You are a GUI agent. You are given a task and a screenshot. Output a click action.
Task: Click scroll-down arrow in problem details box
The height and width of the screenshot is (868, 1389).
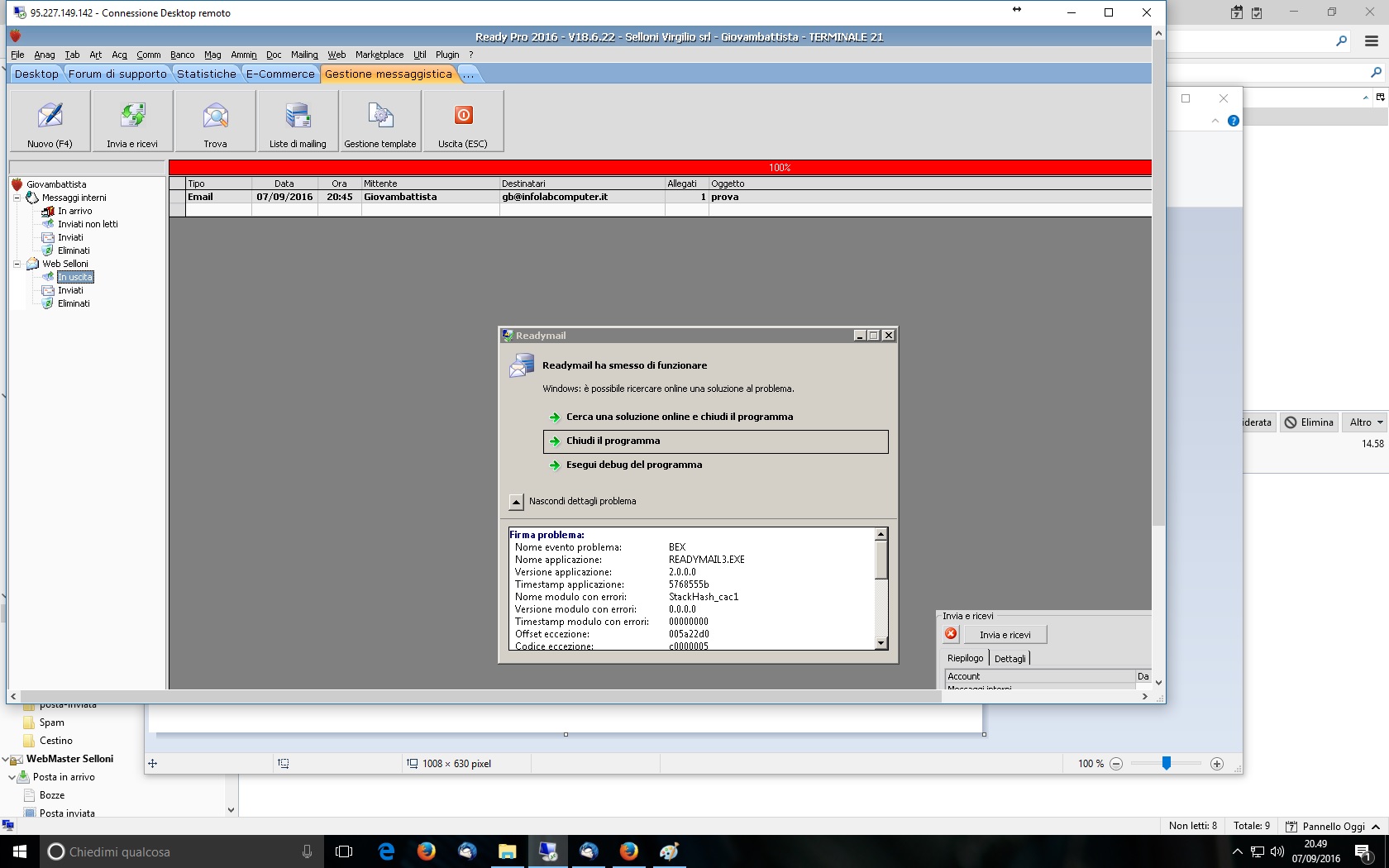click(x=881, y=643)
